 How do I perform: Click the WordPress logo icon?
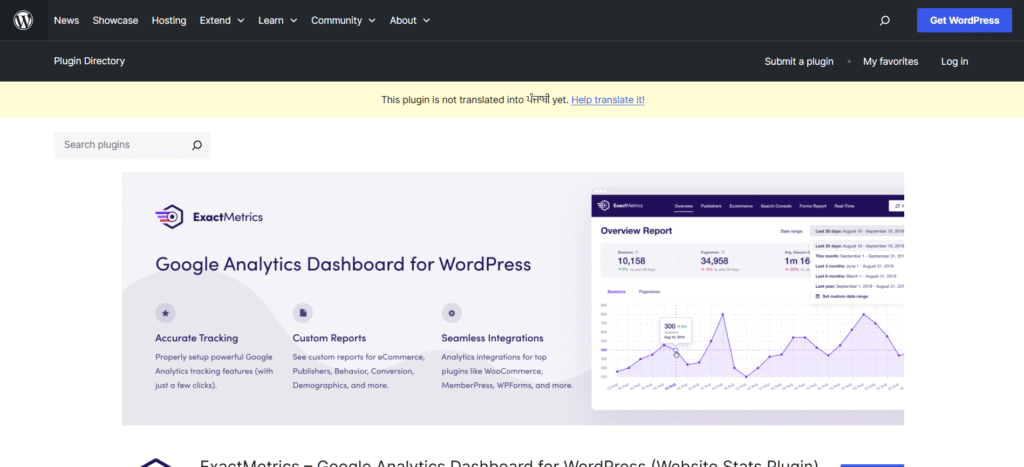24,20
